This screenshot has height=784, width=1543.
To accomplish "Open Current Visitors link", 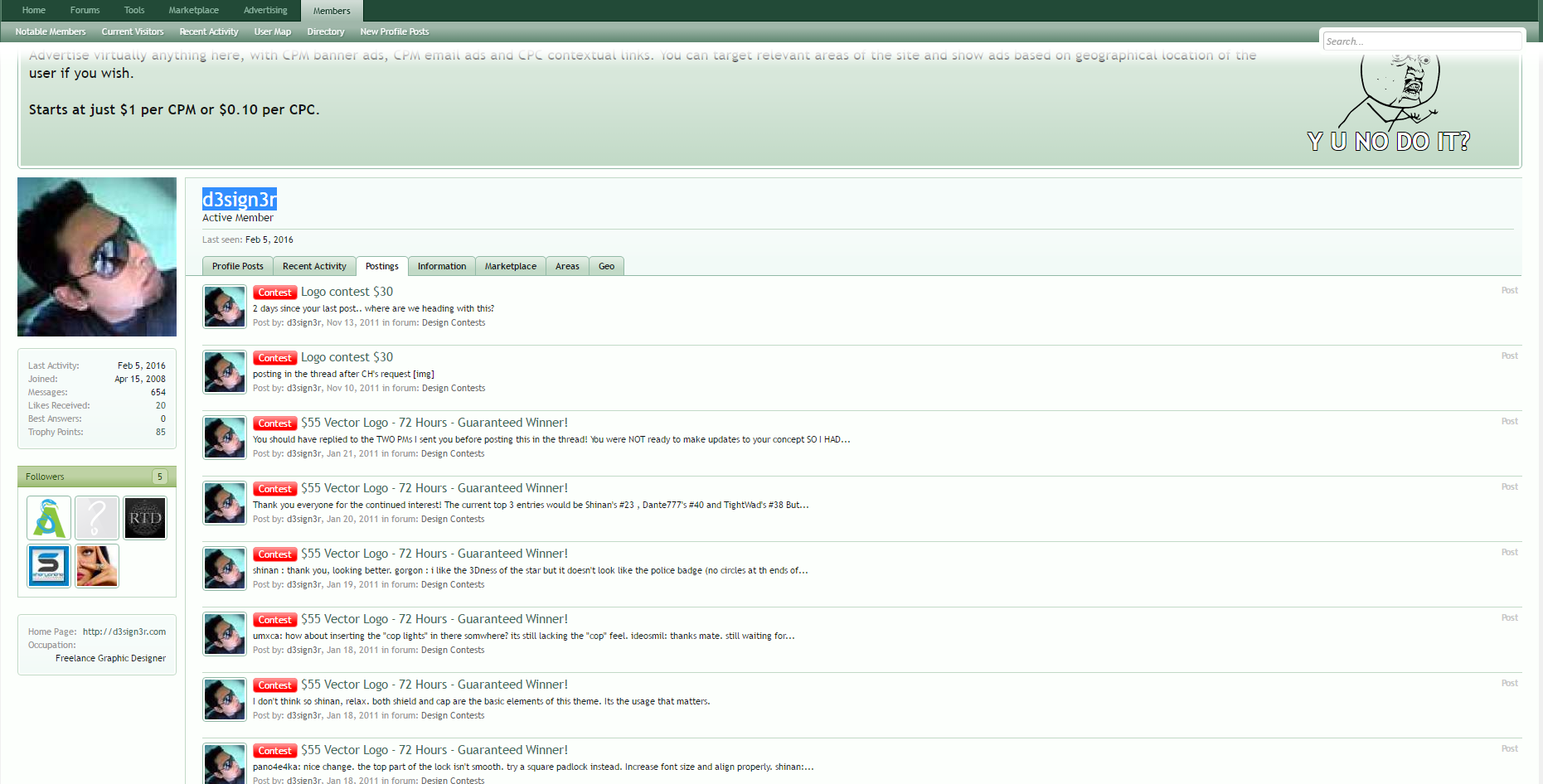I will click(x=133, y=31).
